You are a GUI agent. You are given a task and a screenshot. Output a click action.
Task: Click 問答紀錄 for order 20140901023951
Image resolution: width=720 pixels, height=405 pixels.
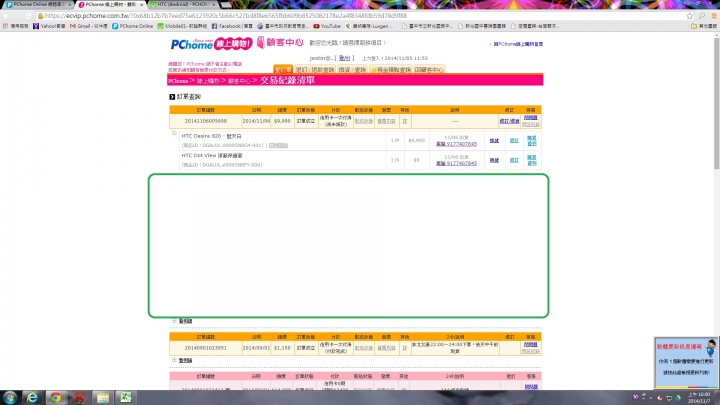(531, 351)
